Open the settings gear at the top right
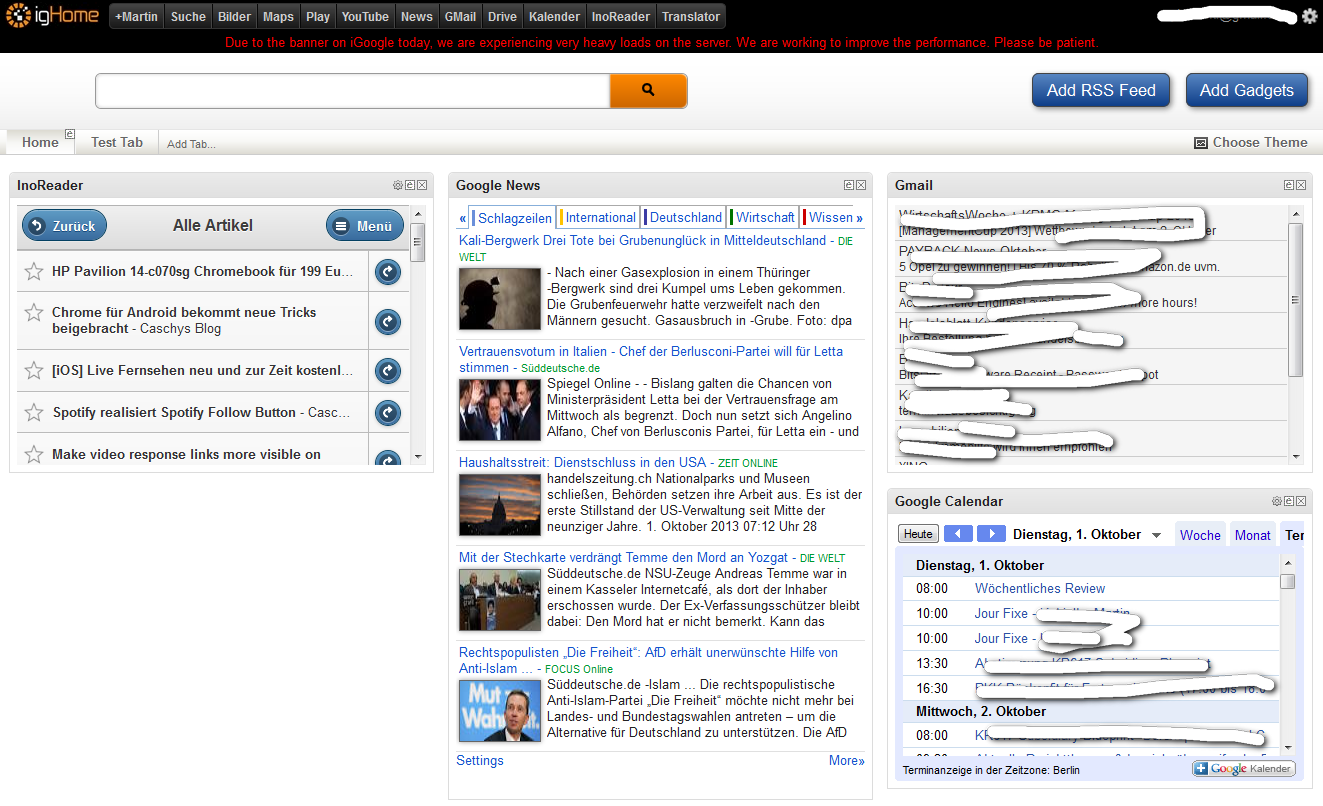This screenshot has height=806, width=1323. pos(1309,16)
